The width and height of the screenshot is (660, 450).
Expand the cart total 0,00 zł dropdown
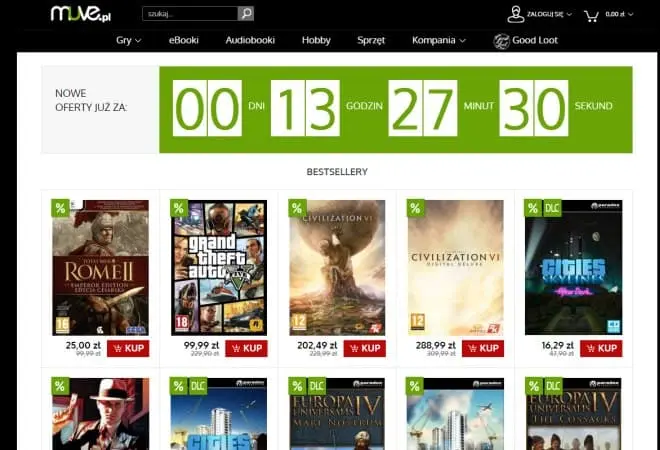tap(619, 14)
